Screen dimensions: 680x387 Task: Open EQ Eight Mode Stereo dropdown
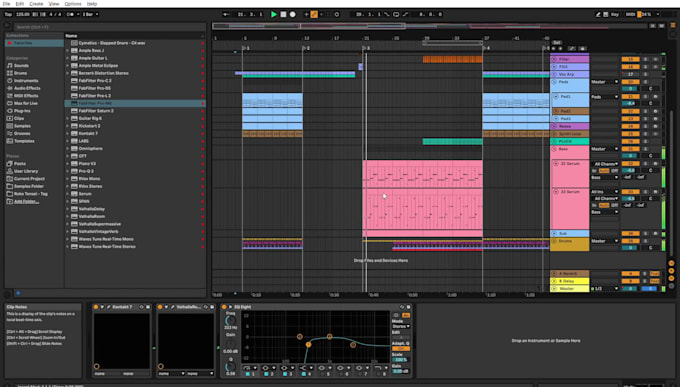(x=401, y=326)
